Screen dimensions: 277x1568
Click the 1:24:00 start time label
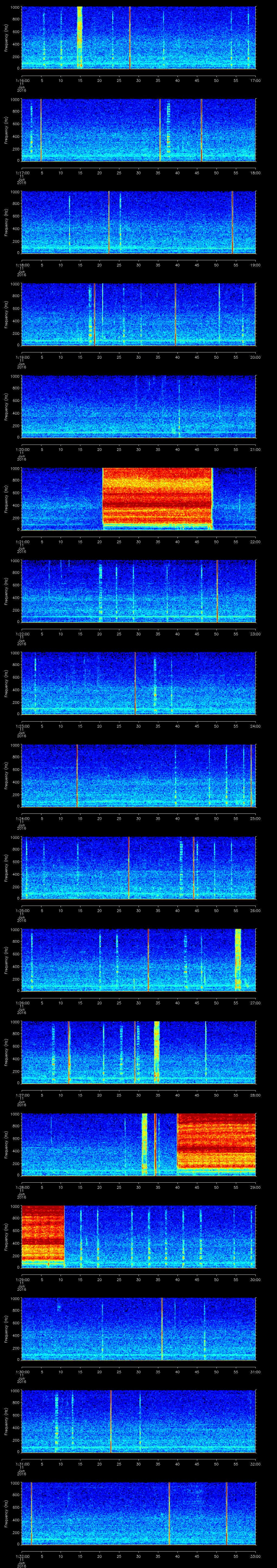22,818
